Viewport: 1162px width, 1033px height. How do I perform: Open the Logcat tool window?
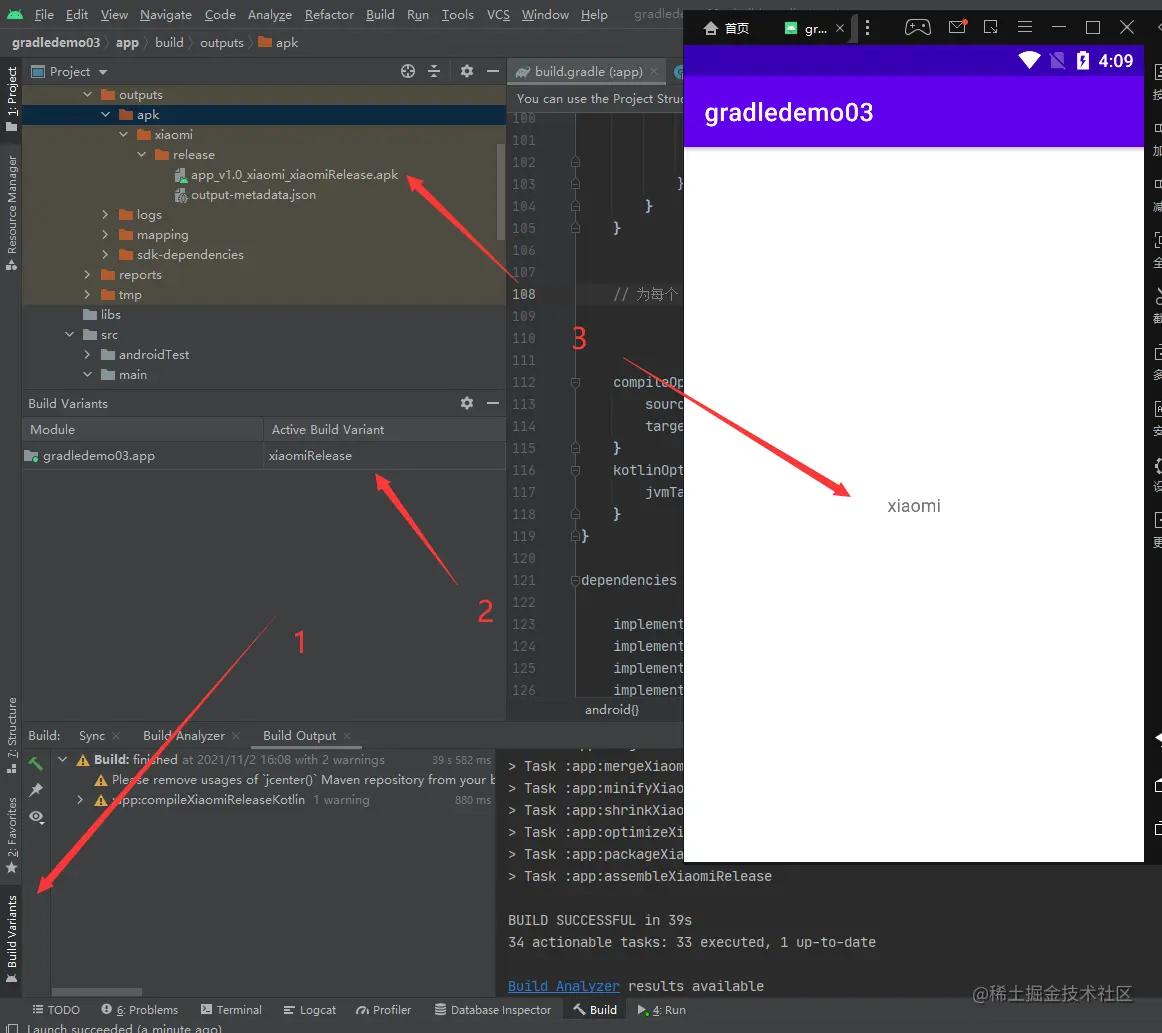tap(310, 1010)
